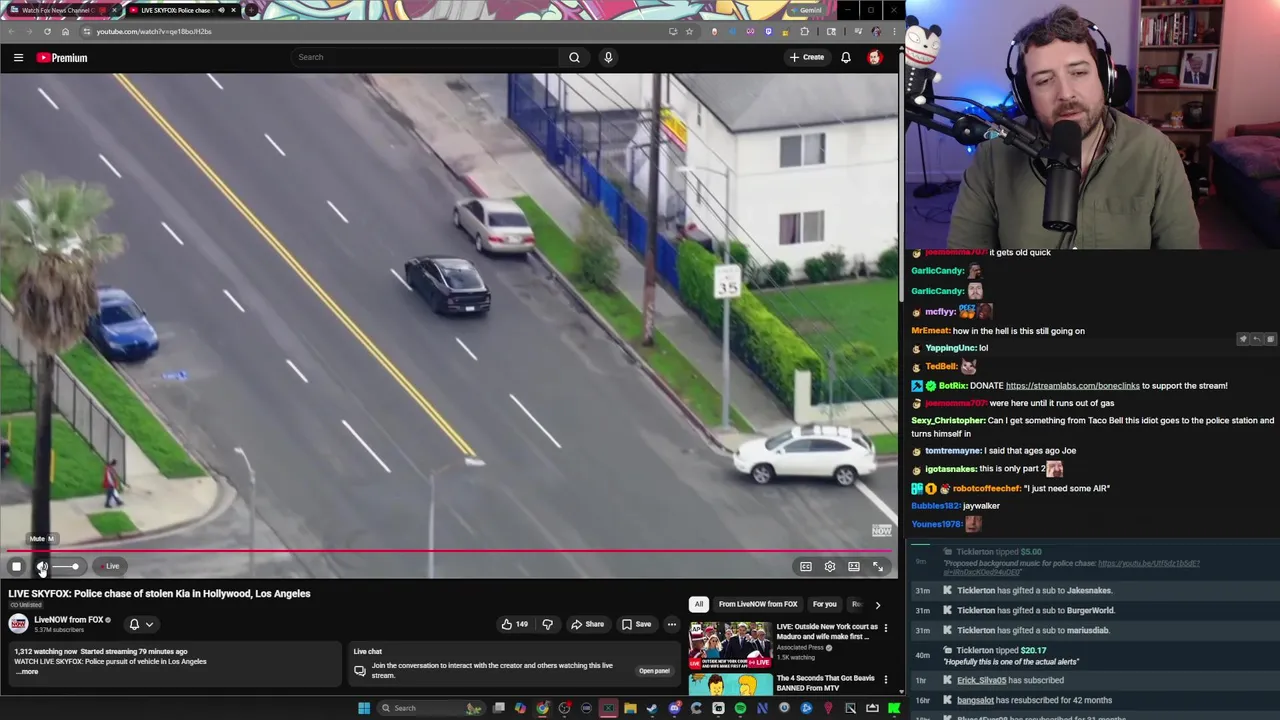This screenshot has height=720, width=1280.
Task: Go to the browser home page
Action: pos(65,31)
